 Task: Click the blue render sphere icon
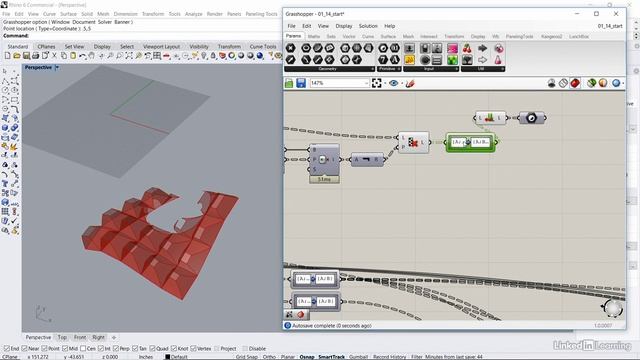tap(260, 56)
